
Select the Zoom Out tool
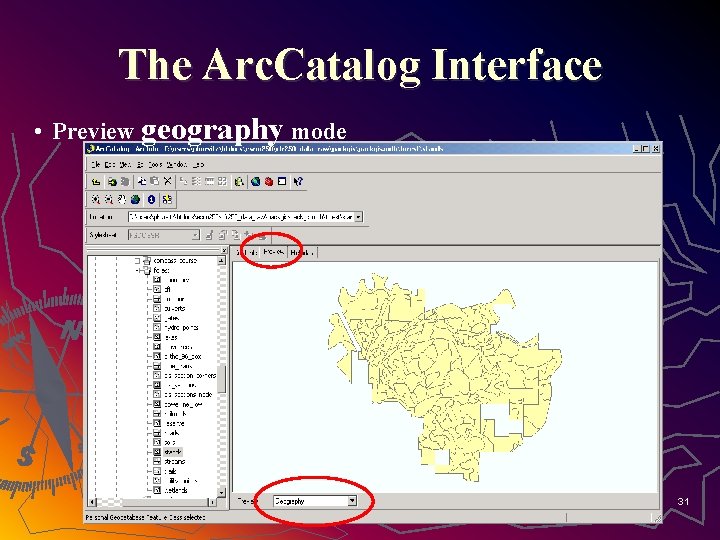[x=109, y=199]
